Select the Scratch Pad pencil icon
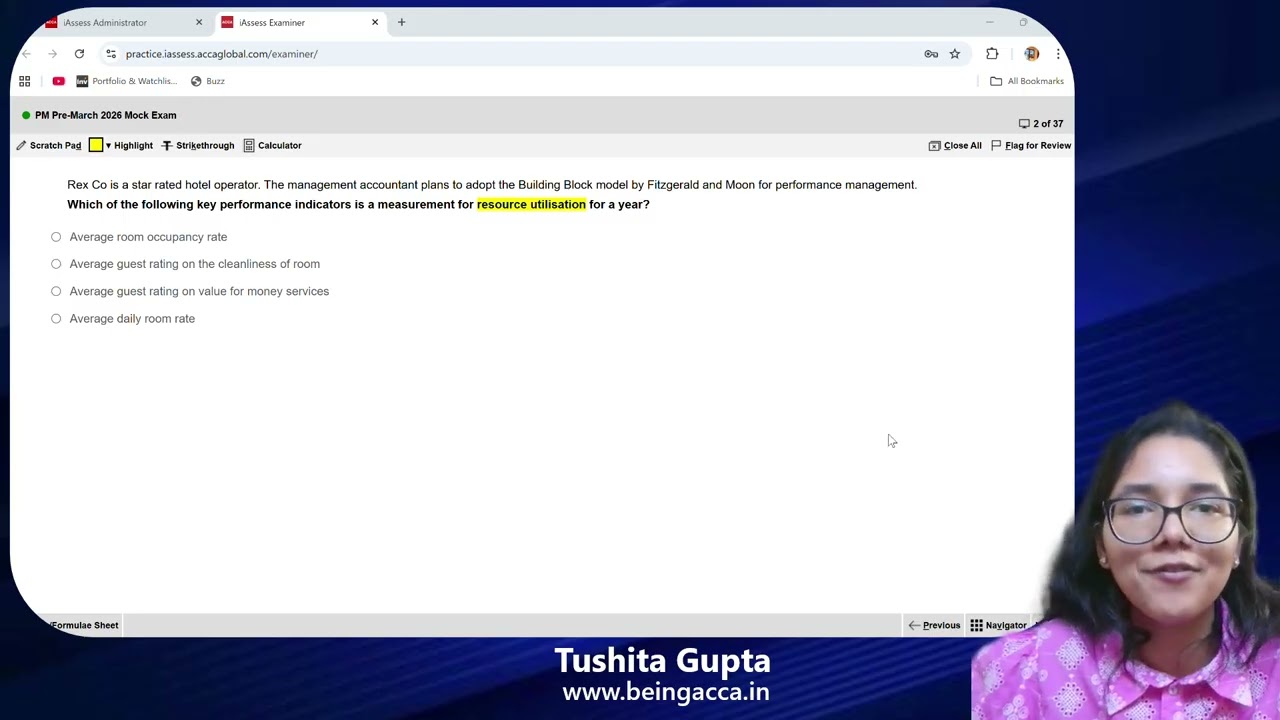 [x=21, y=145]
